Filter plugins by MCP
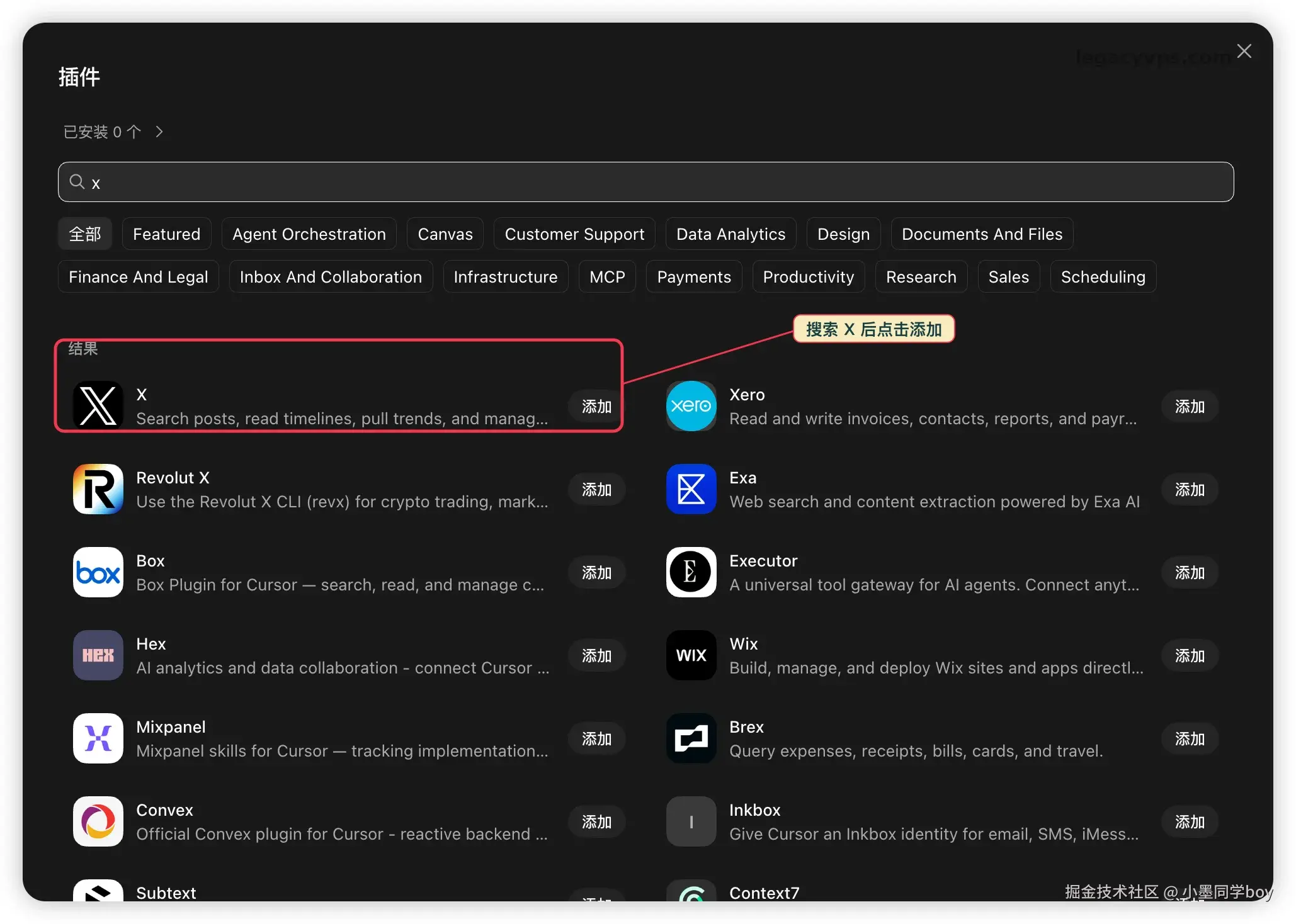1296x924 pixels. point(608,277)
